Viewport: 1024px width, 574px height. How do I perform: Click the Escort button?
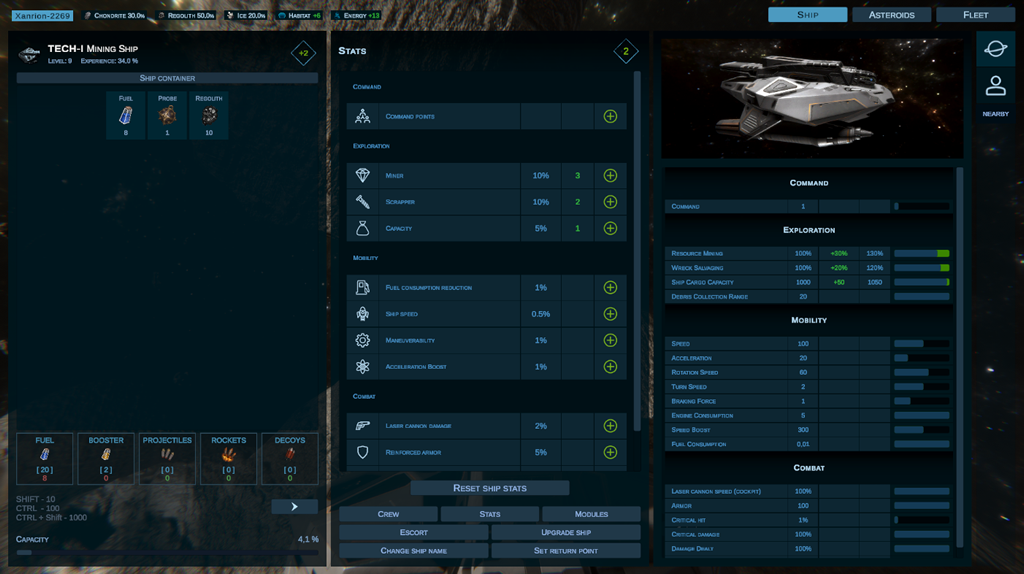413,532
